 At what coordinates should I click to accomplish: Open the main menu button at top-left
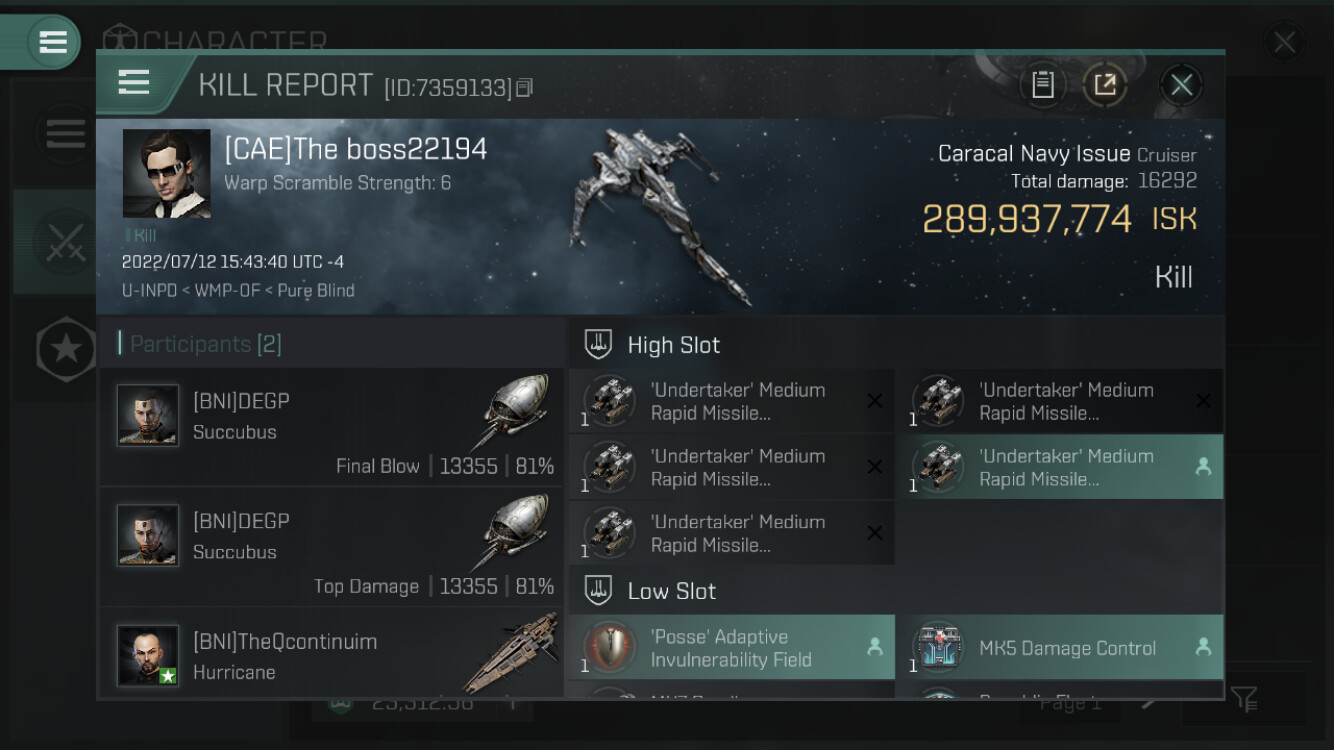pyautogui.click(x=53, y=42)
